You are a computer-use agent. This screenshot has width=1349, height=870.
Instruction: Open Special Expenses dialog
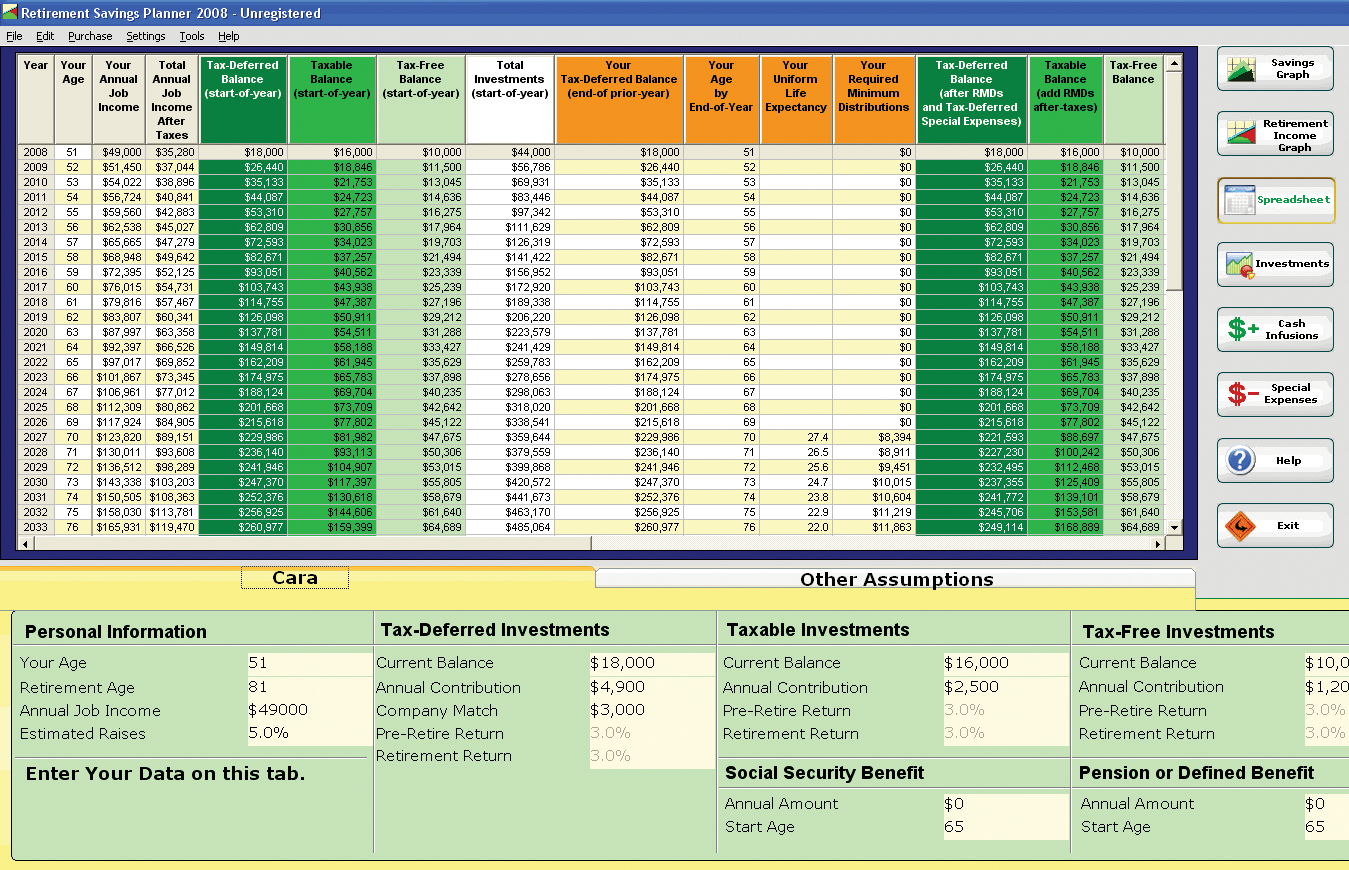1275,394
